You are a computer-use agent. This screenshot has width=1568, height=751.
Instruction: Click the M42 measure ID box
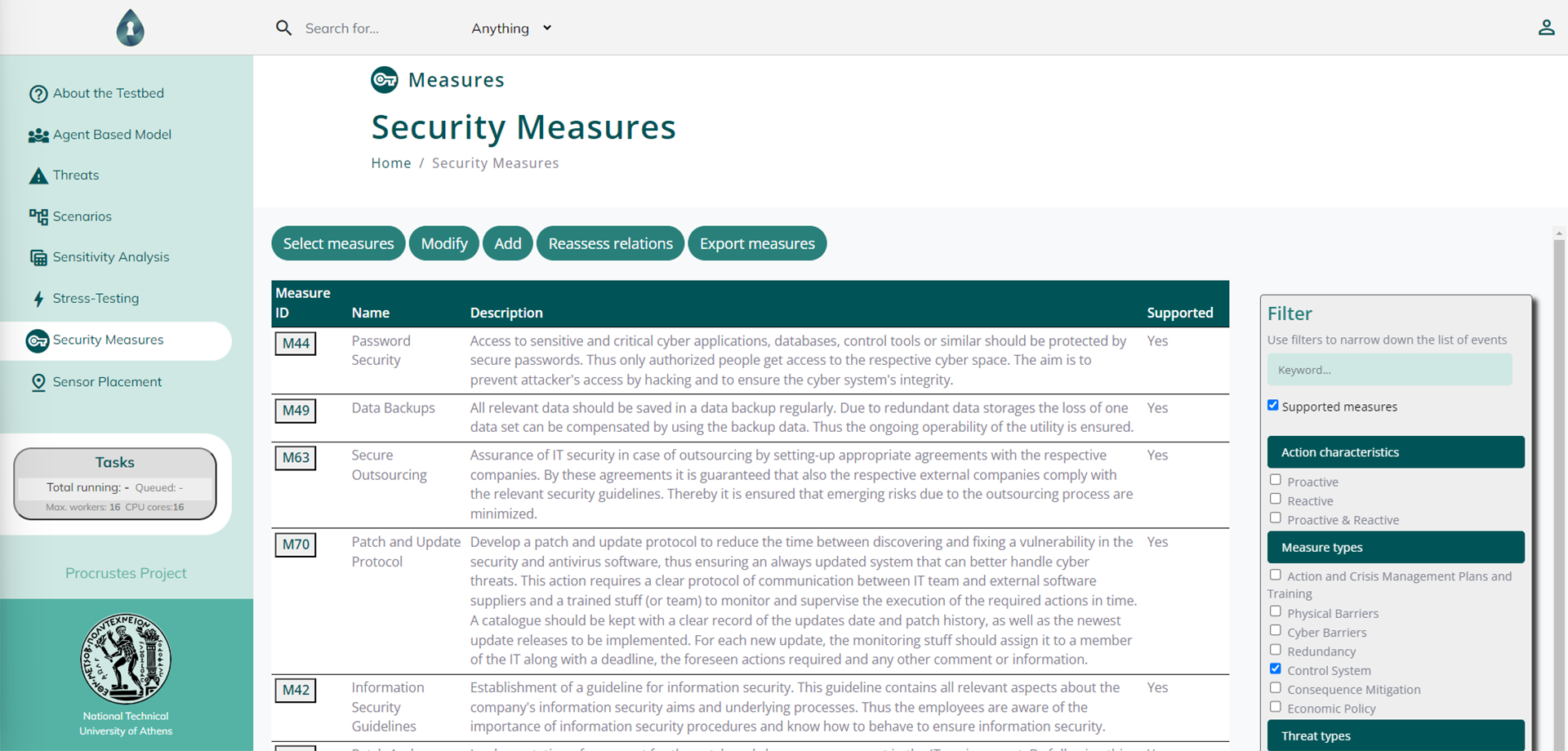point(296,691)
